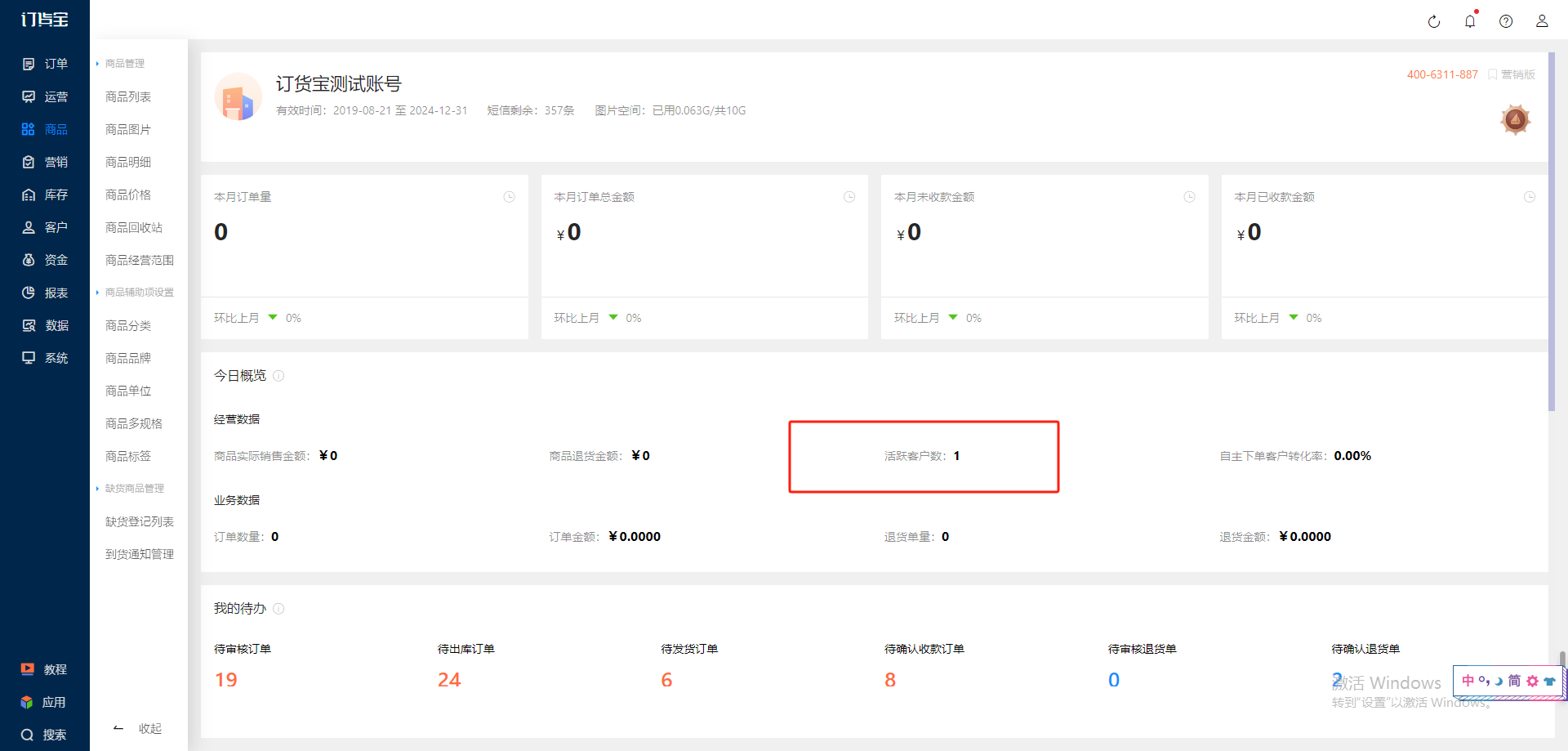Image resolution: width=1568 pixels, height=751 pixels.
Task: Open 商品明细 menu item
Action: [x=128, y=162]
